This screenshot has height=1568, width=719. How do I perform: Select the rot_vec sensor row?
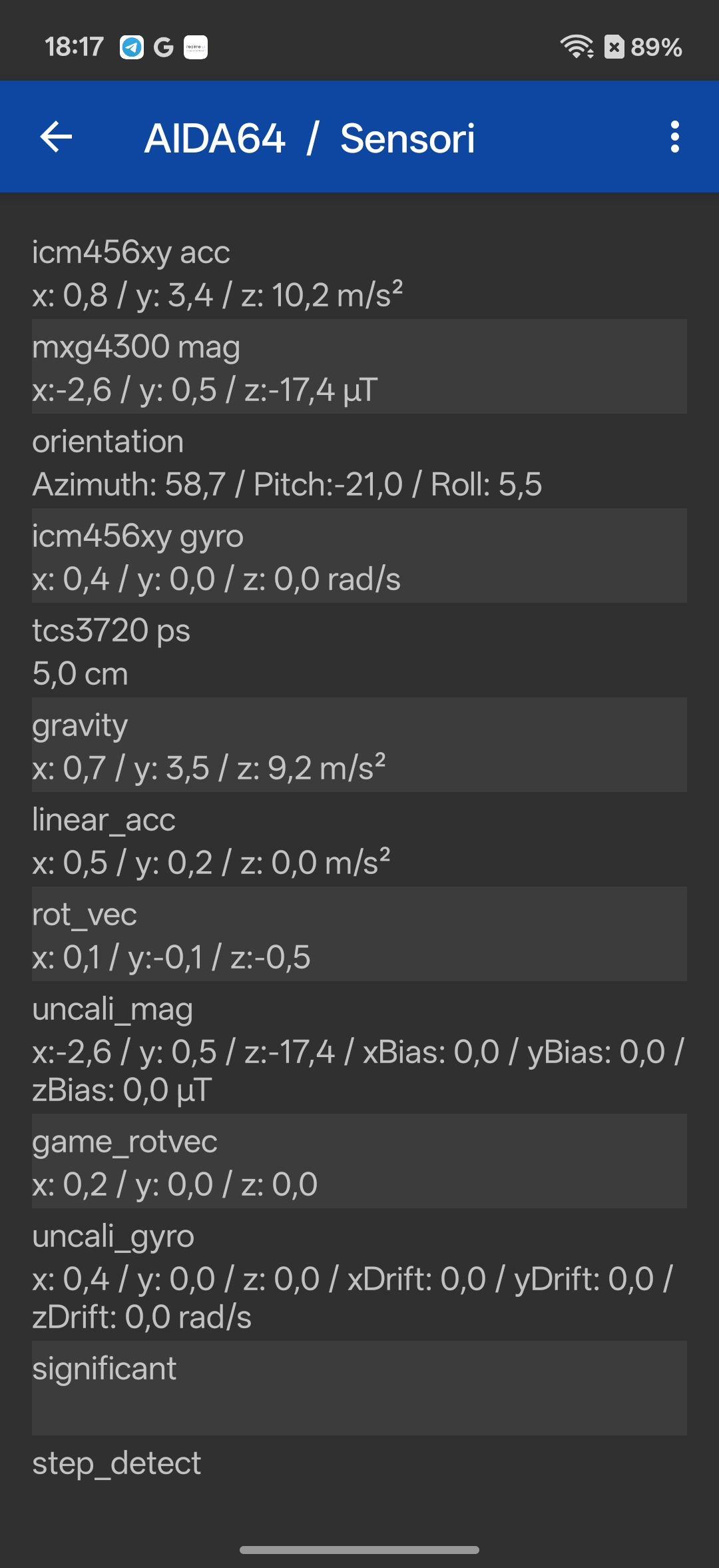click(x=359, y=935)
